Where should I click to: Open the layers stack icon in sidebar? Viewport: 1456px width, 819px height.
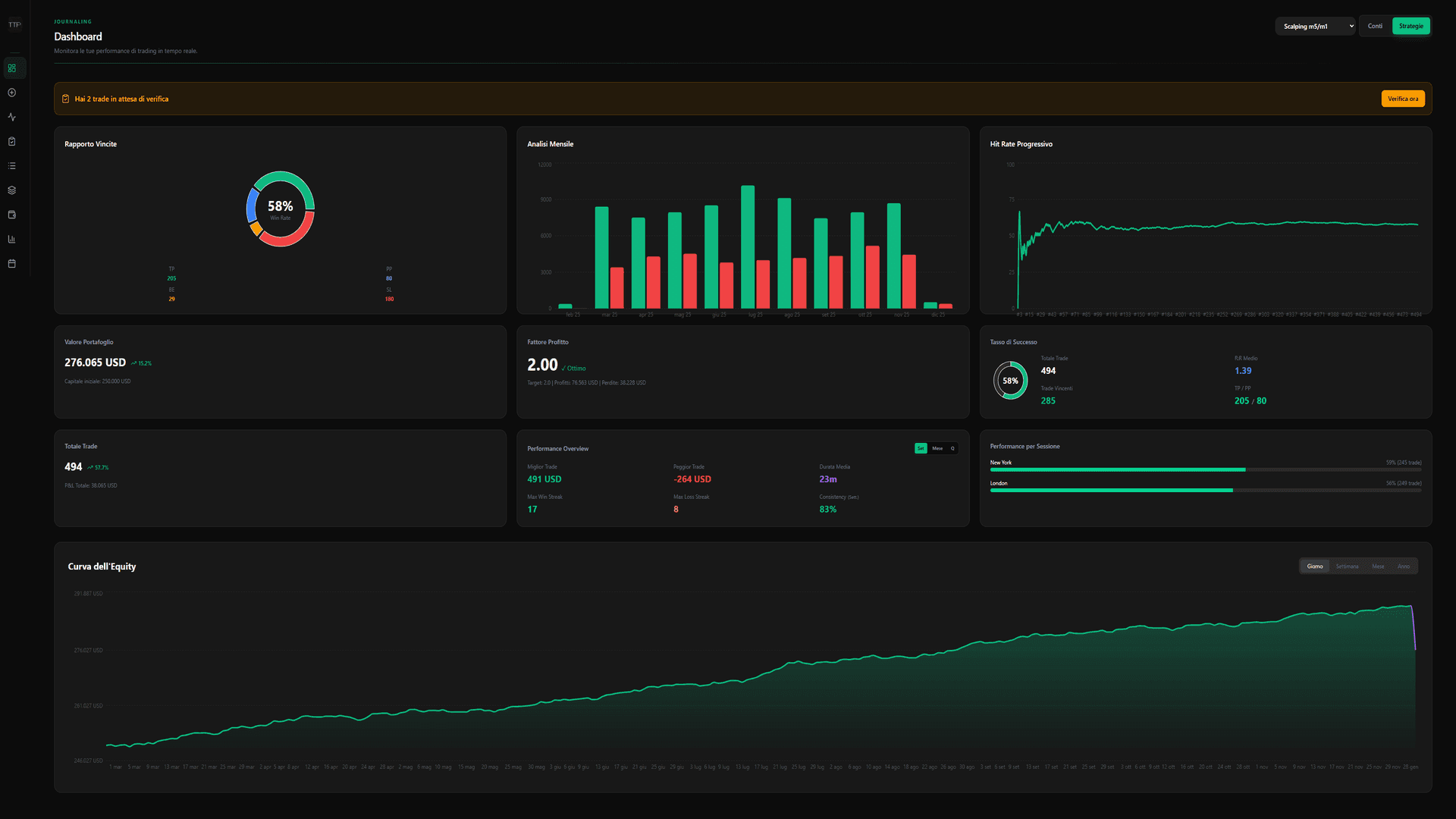(11, 190)
